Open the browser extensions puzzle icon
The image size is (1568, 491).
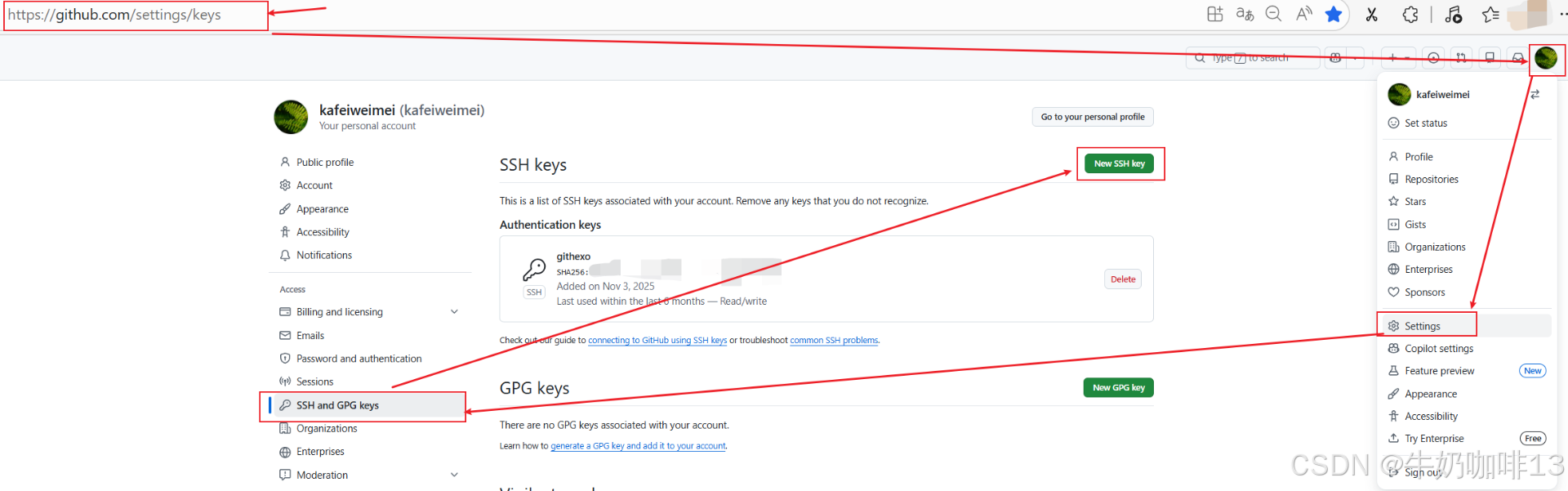(1410, 15)
